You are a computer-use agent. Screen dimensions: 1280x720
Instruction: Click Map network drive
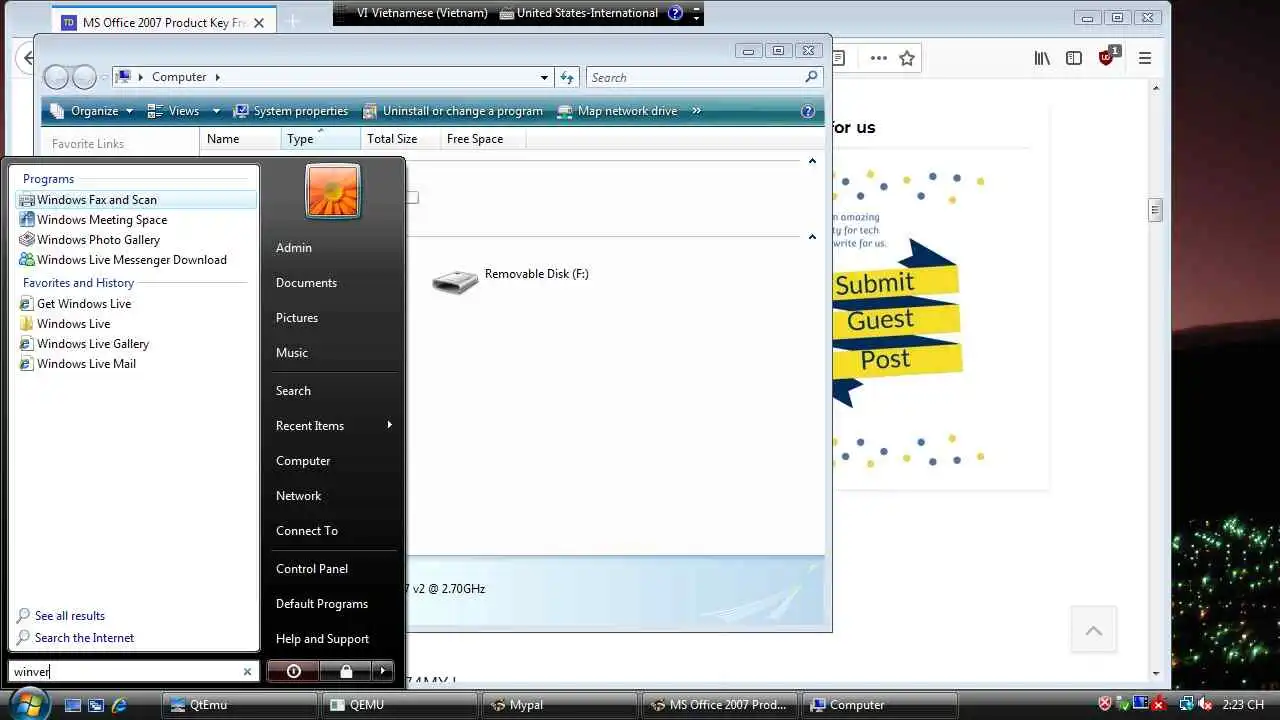point(617,111)
